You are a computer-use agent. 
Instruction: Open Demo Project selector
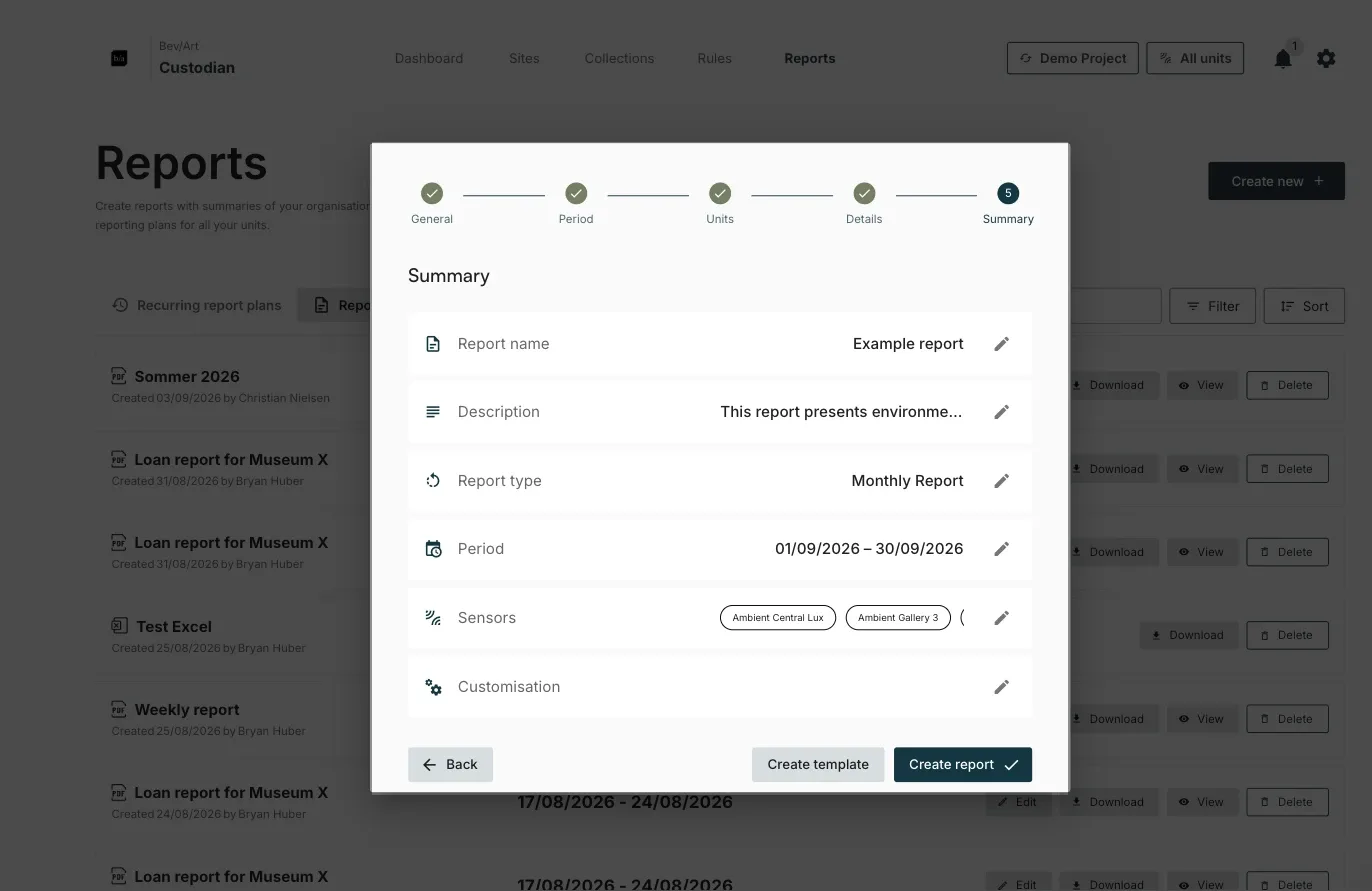pos(1072,58)
